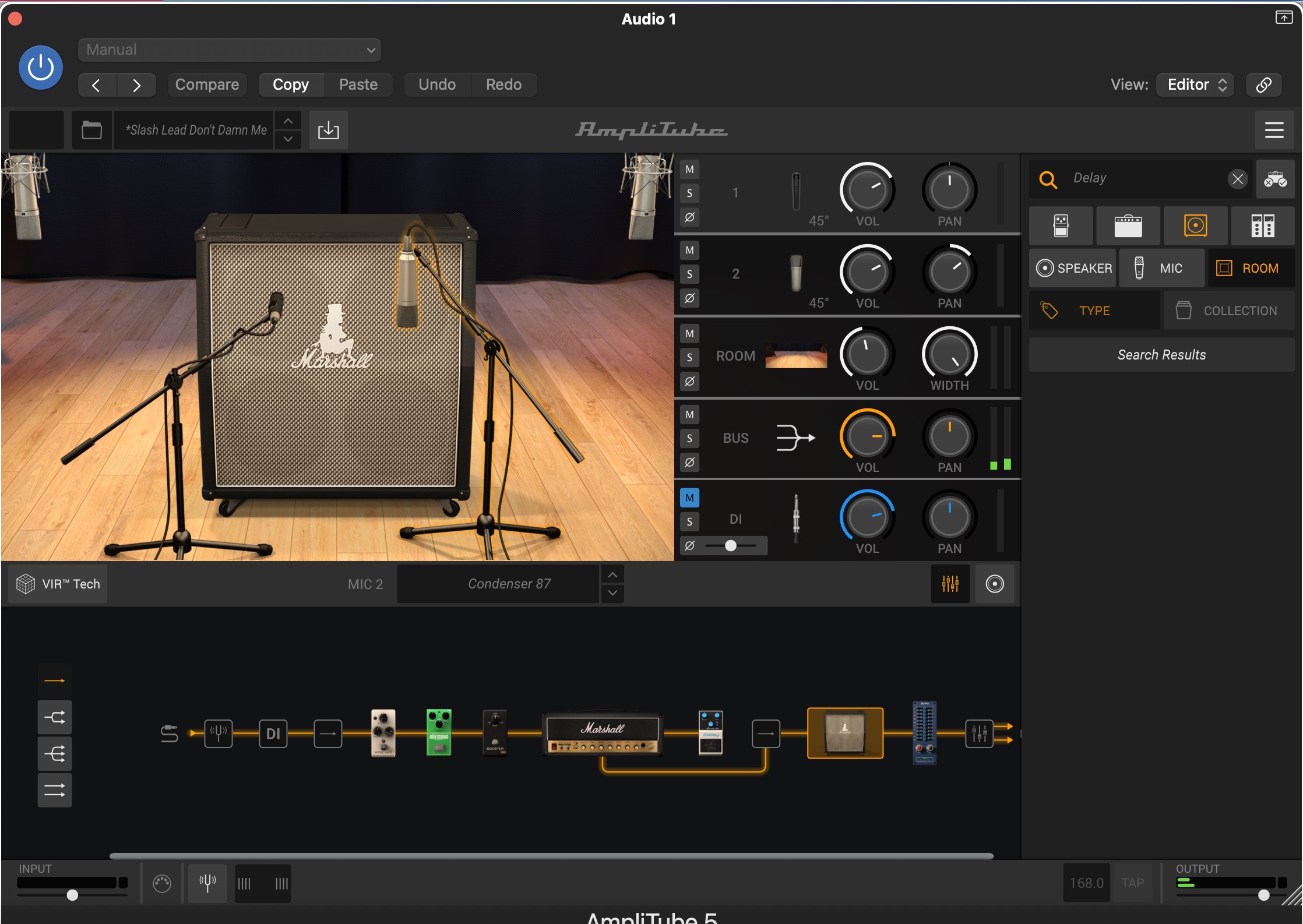1303x924 pixels.
Task: Open the Condenser 87 mic selector
Action: pos(498,584)
